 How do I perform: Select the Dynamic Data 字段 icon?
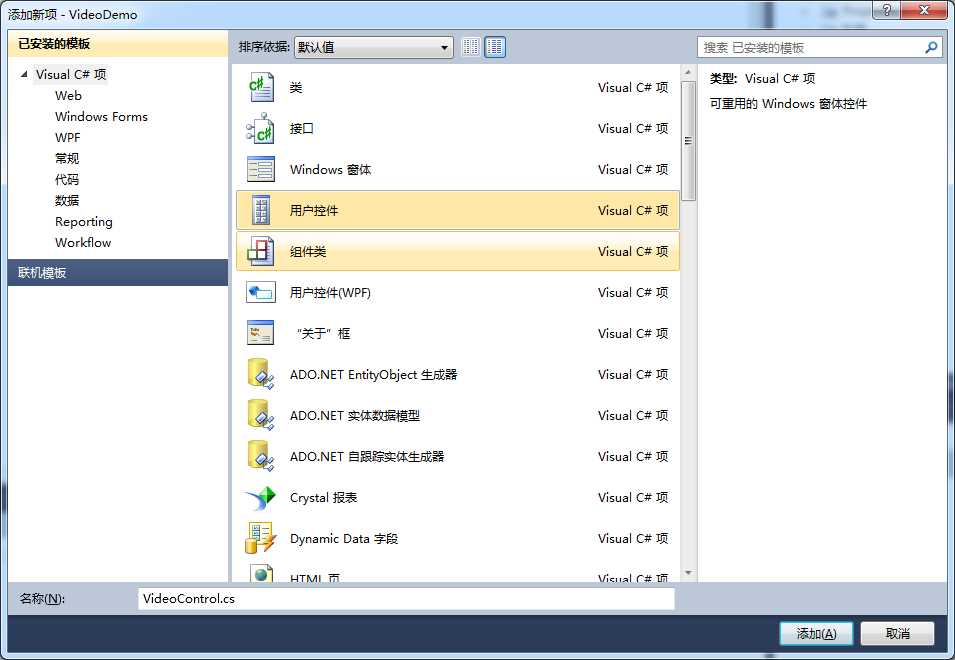(261, 538)
